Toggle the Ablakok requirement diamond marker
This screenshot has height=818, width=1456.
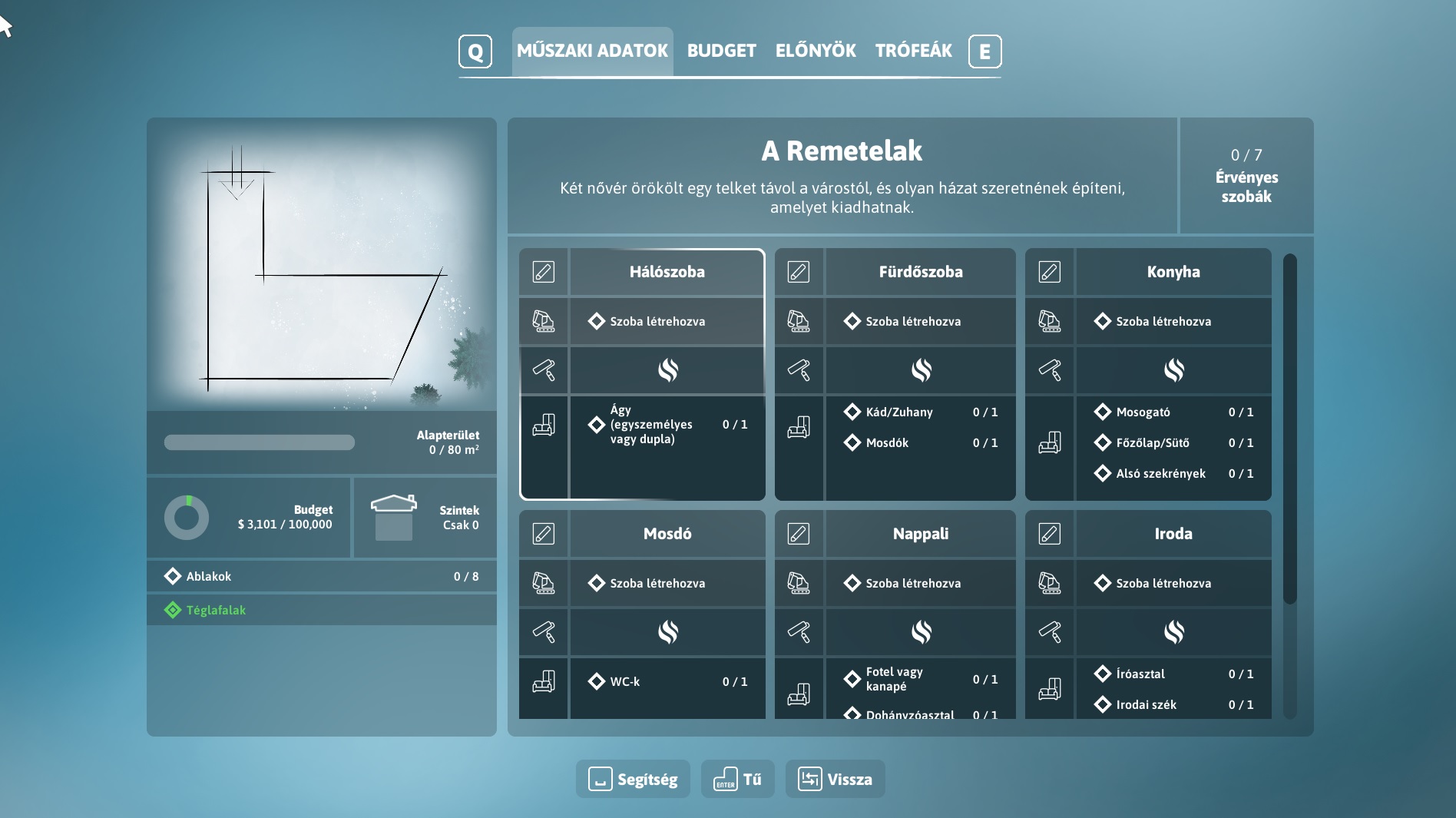(173, 576)
